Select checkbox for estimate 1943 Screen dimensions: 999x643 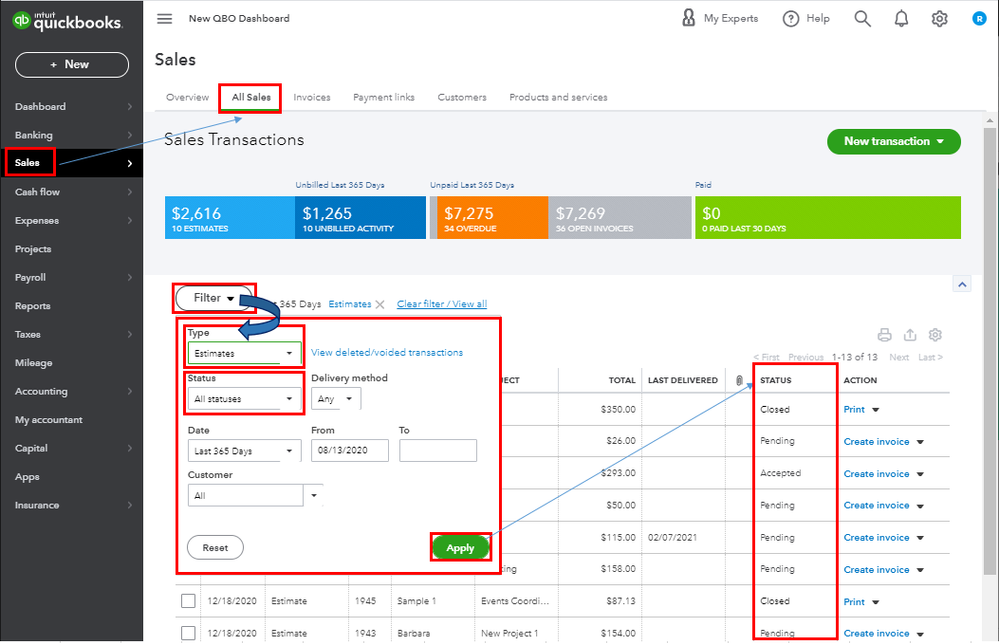click(188, 633)
